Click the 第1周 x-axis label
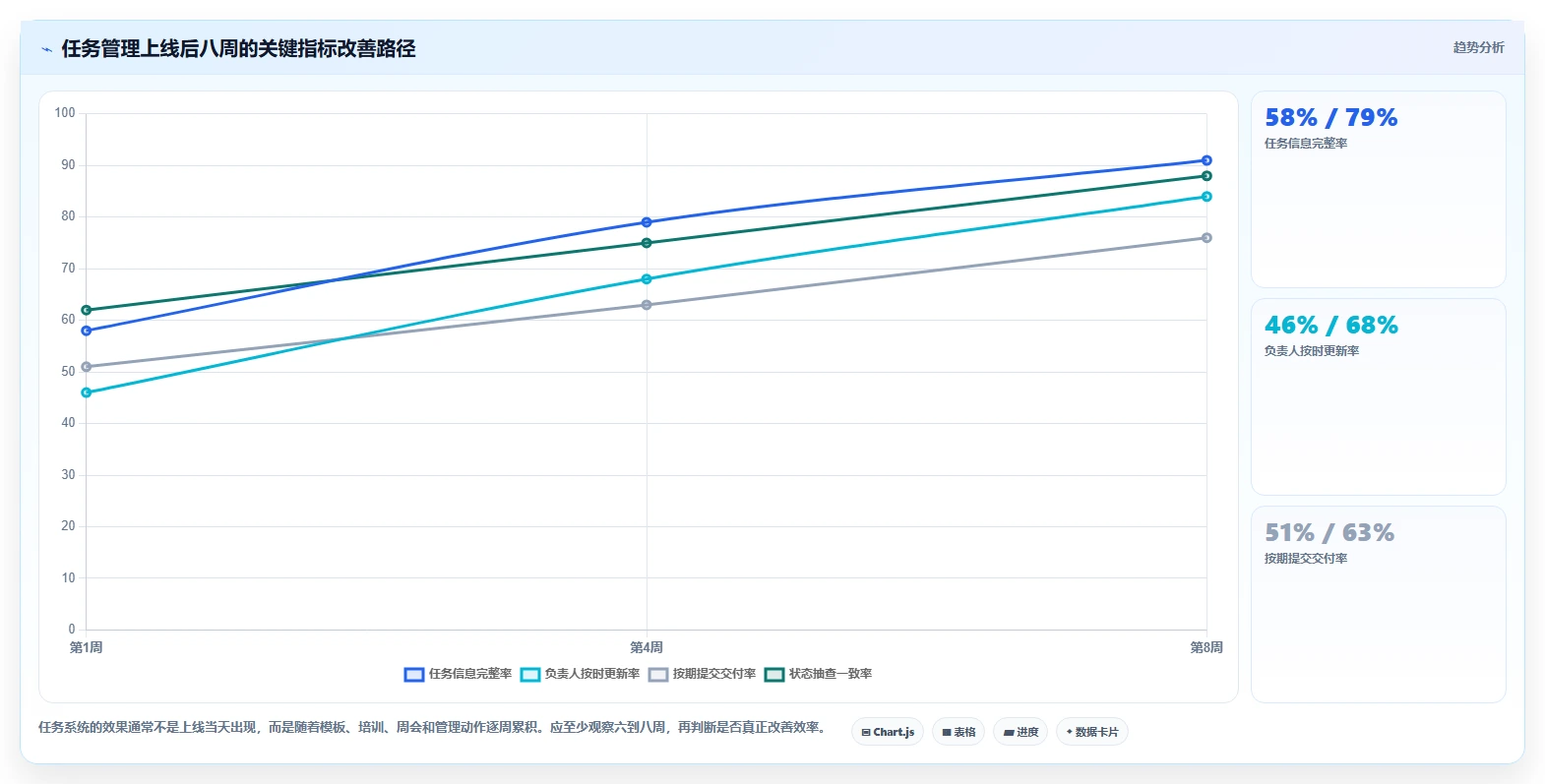The image size is (1545, 784). [87, 647]
